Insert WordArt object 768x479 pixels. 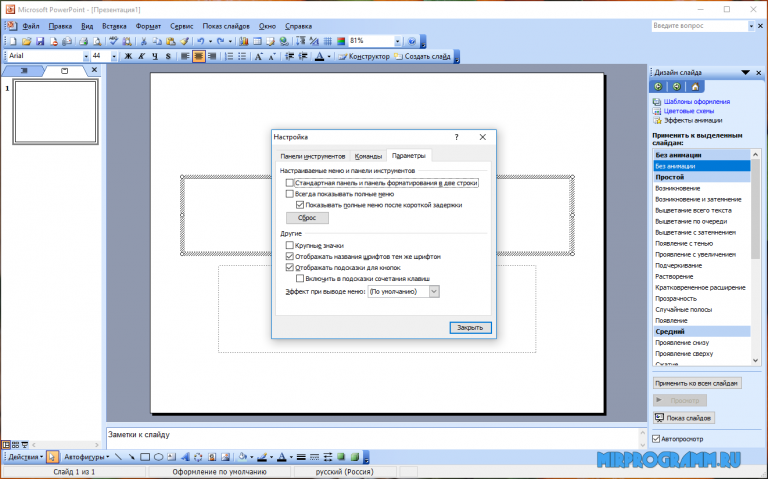click(x=185, y=457)
